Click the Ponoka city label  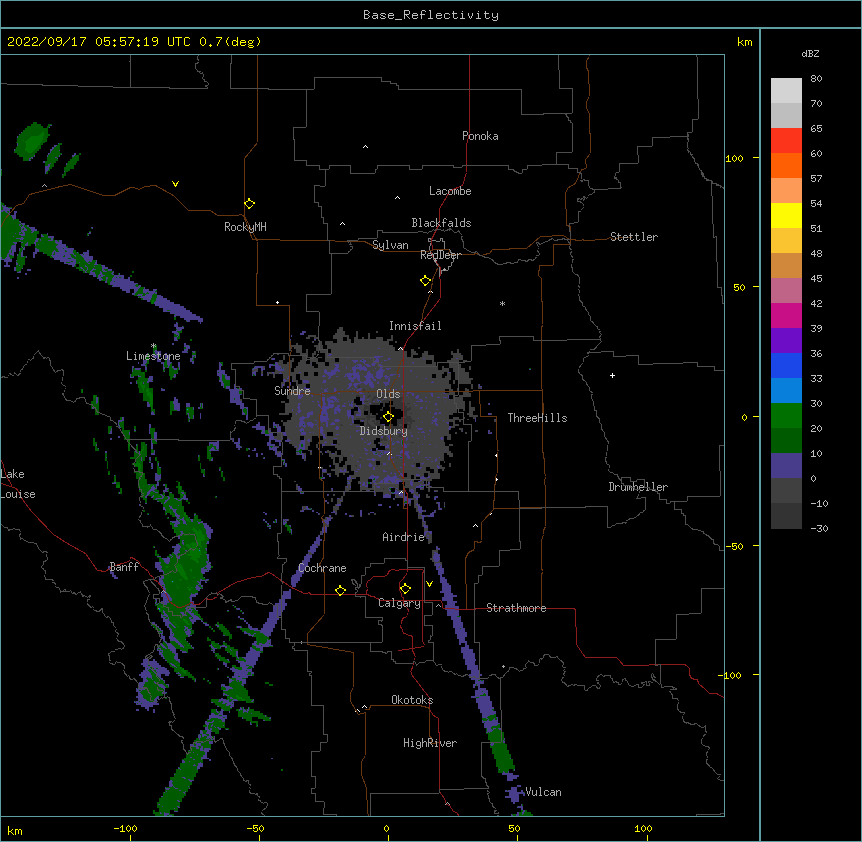click(480, 136)
